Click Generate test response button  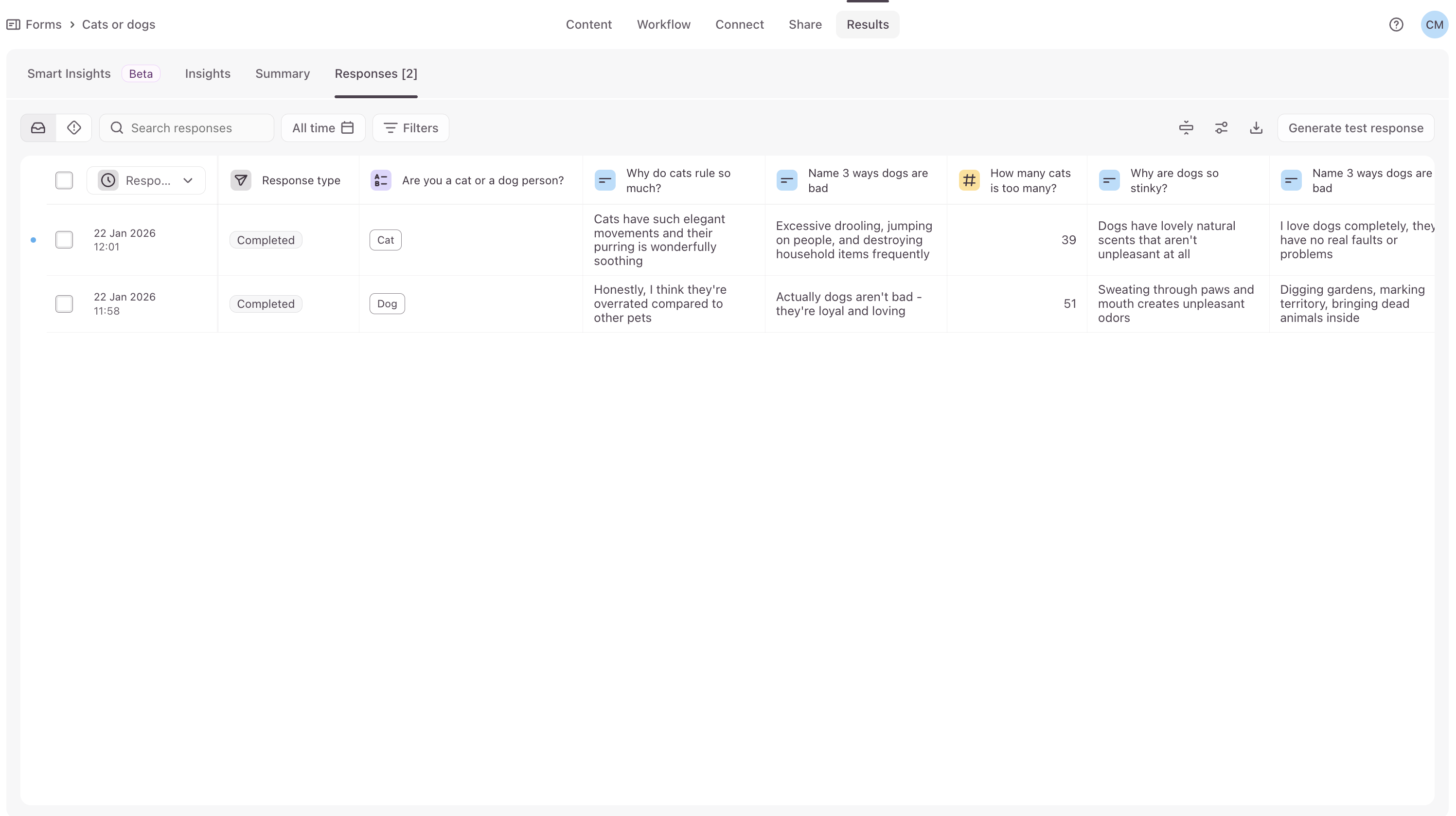pyautogui.click(x=1355, y=128)
